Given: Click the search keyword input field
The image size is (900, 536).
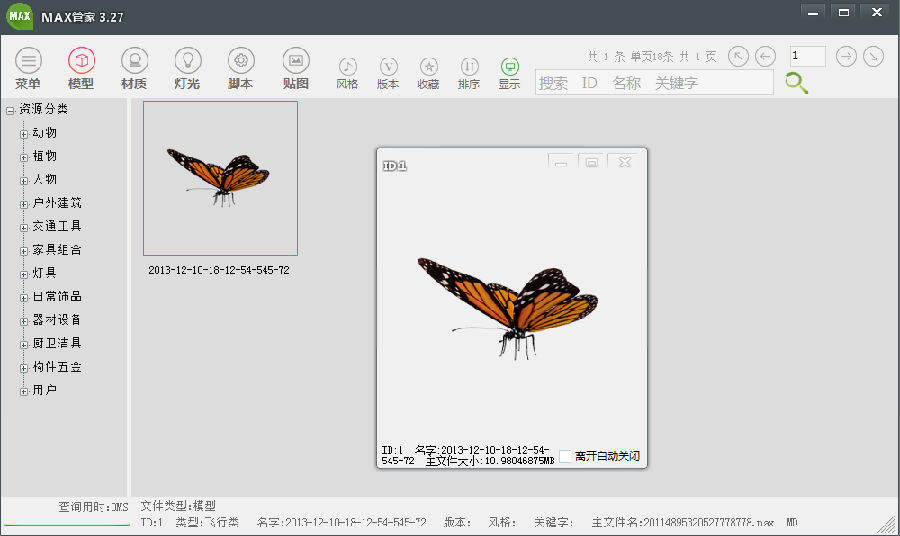Looking at the screenshot, I should click(654, 83).
